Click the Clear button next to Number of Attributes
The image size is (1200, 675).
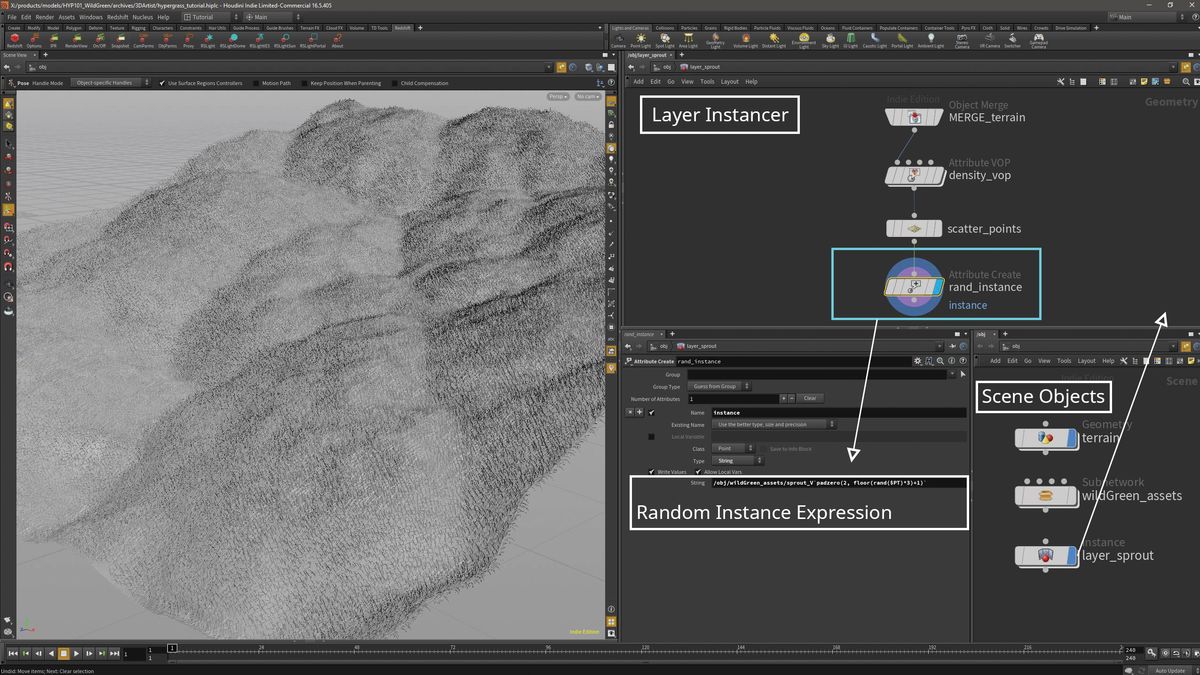point(810,397)
